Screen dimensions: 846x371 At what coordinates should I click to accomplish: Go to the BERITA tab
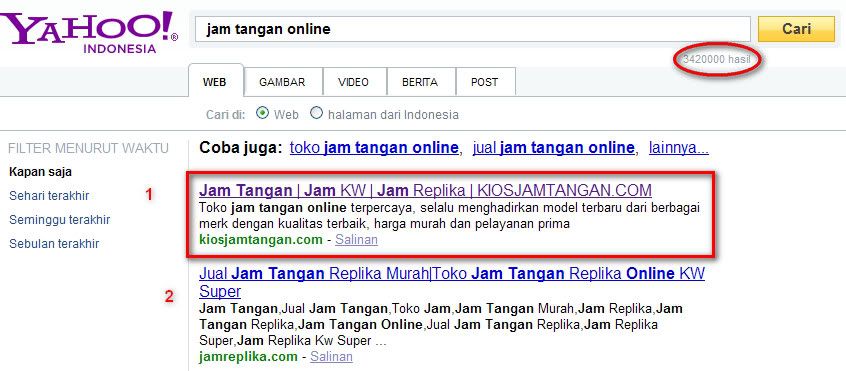[x=420, y=83]
